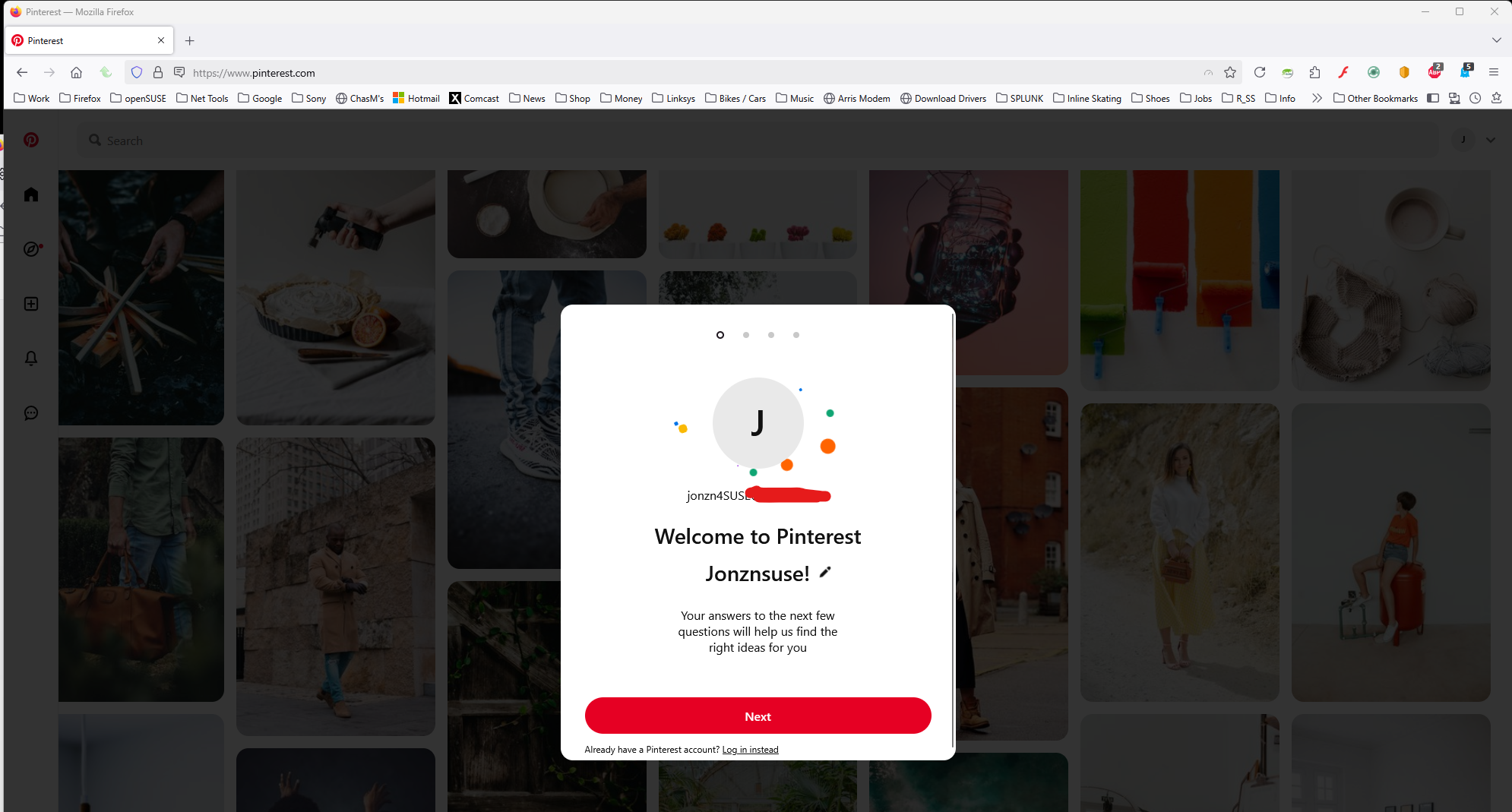Open the Firefox hamburger application menu

(1494, 73)
